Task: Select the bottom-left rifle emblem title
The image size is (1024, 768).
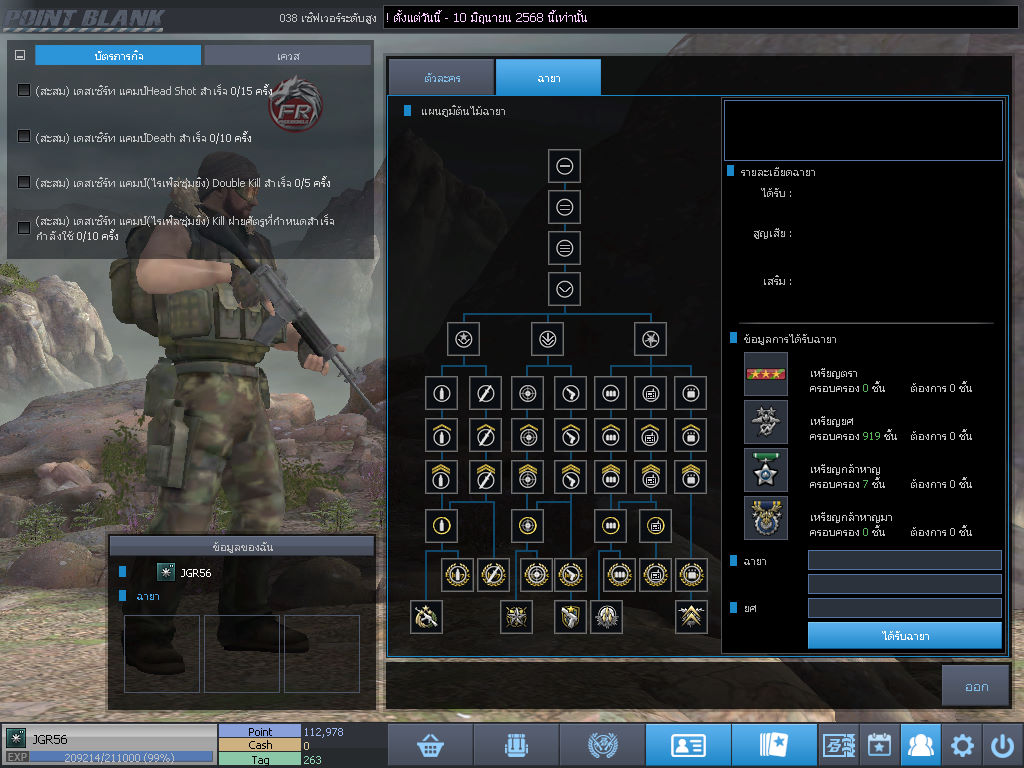Action: click(x=426, y=617)
